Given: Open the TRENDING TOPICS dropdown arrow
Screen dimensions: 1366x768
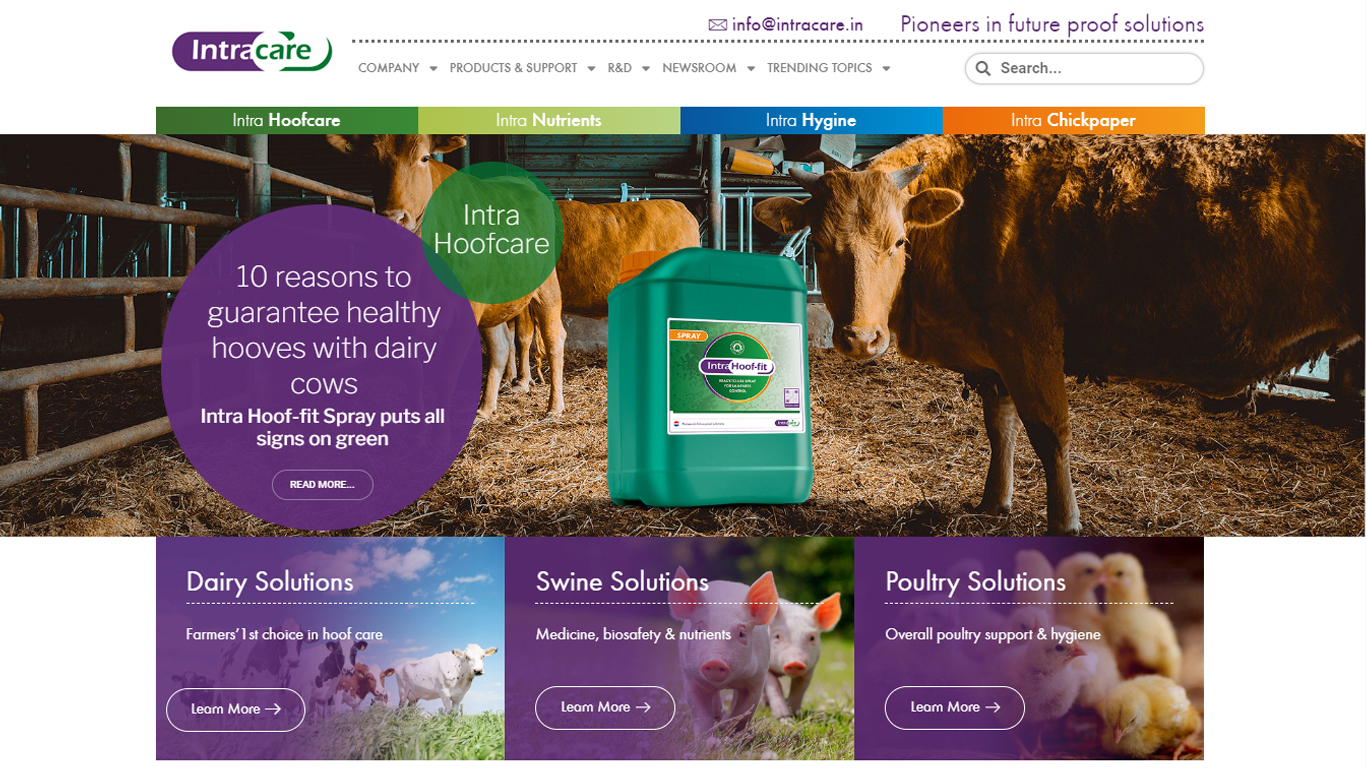Looking at the screenshot, I should point(886,69).
